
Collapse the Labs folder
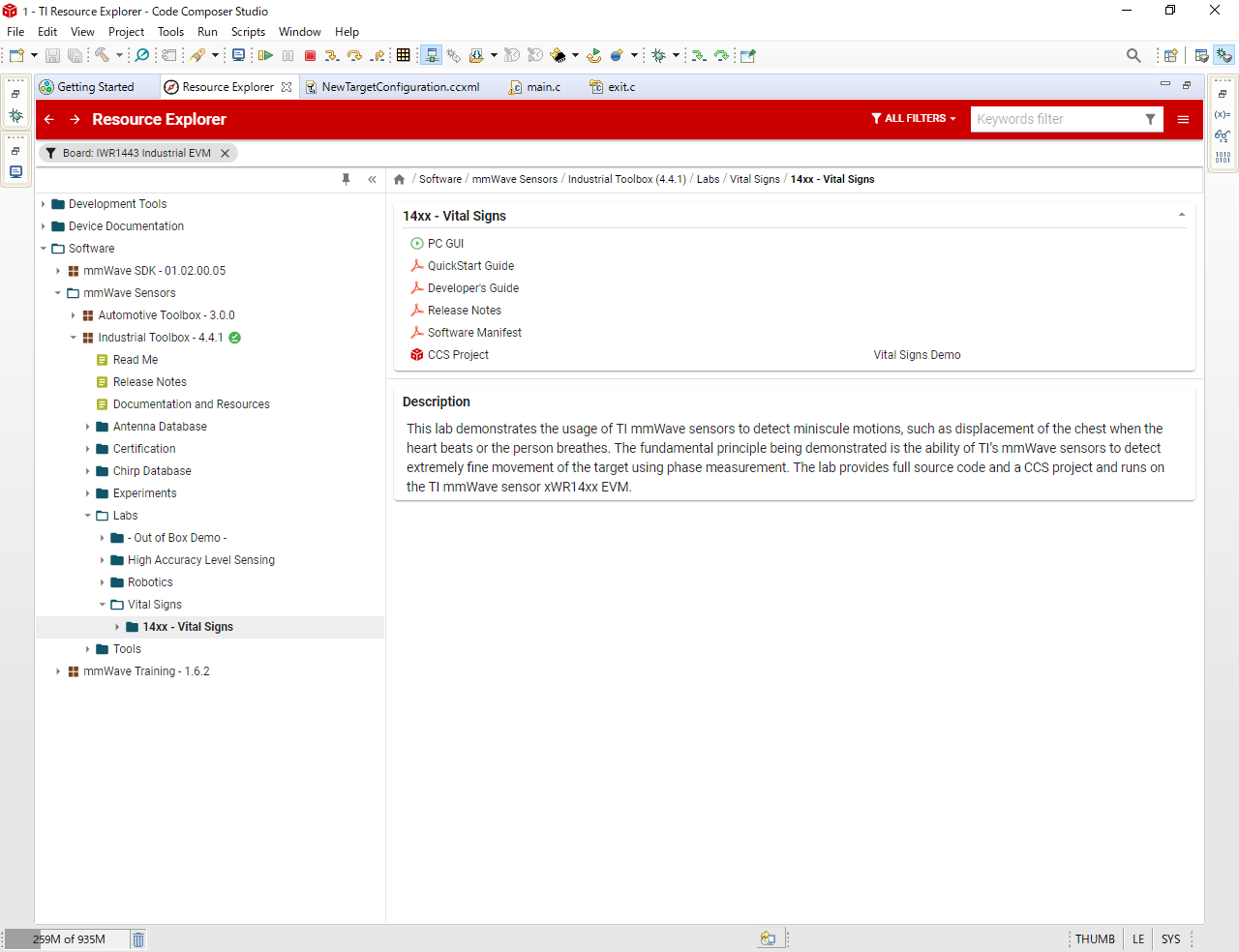pyautogui.click(x=87, y=516)
